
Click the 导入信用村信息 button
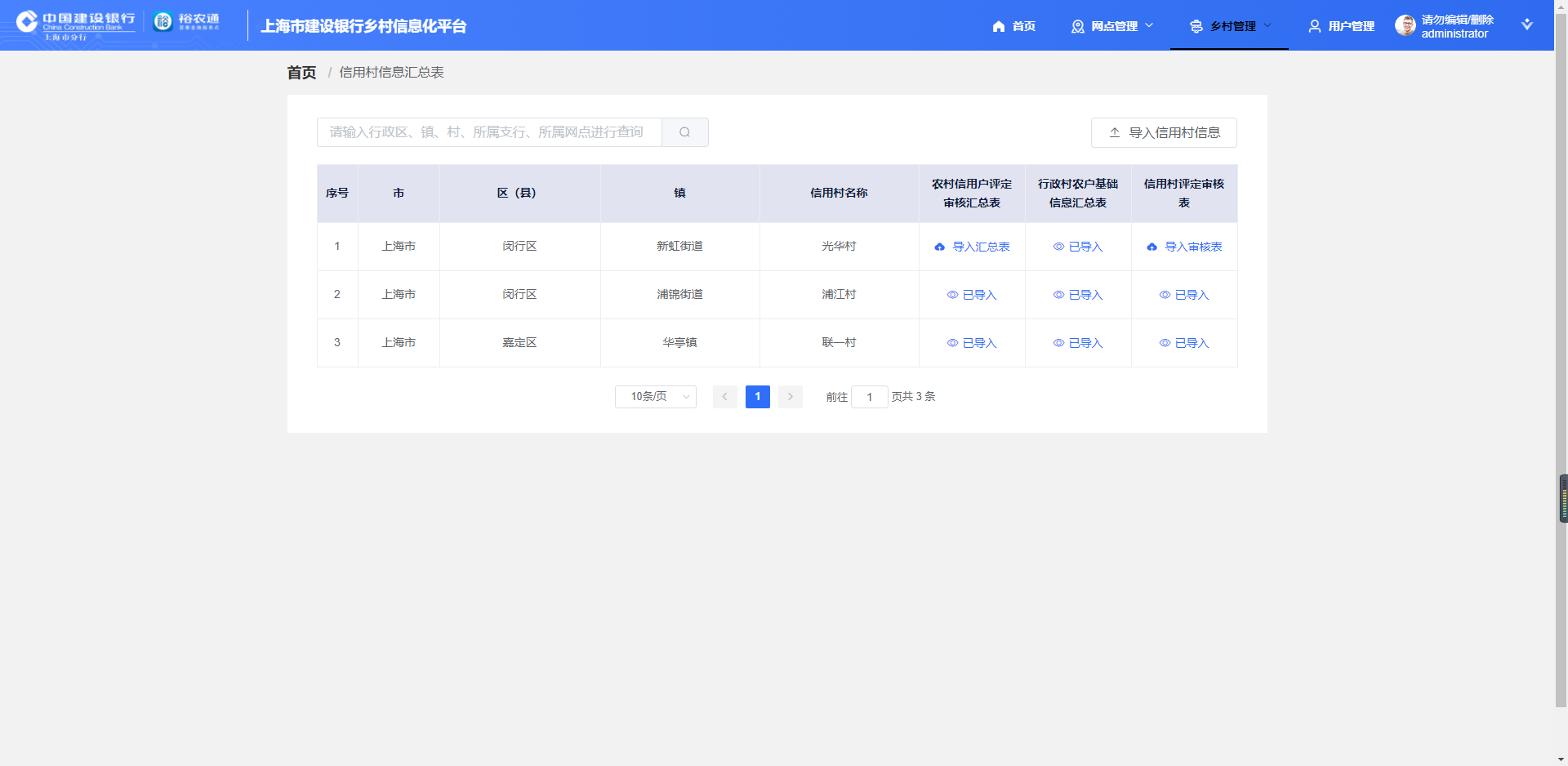(x=1164, y=132)
